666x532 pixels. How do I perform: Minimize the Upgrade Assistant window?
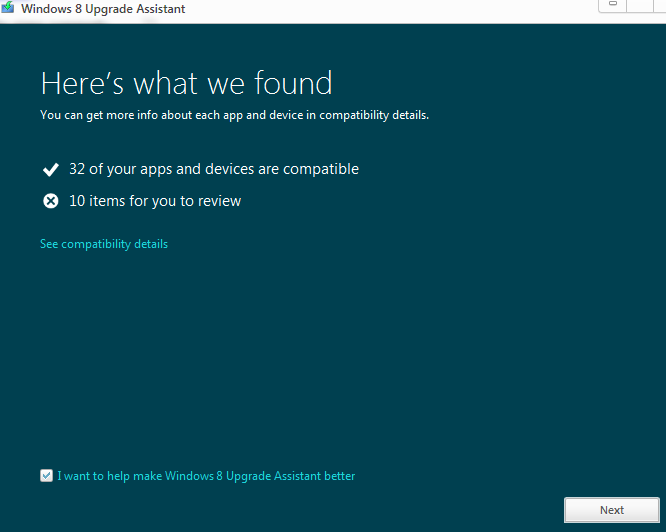(612, 4)
